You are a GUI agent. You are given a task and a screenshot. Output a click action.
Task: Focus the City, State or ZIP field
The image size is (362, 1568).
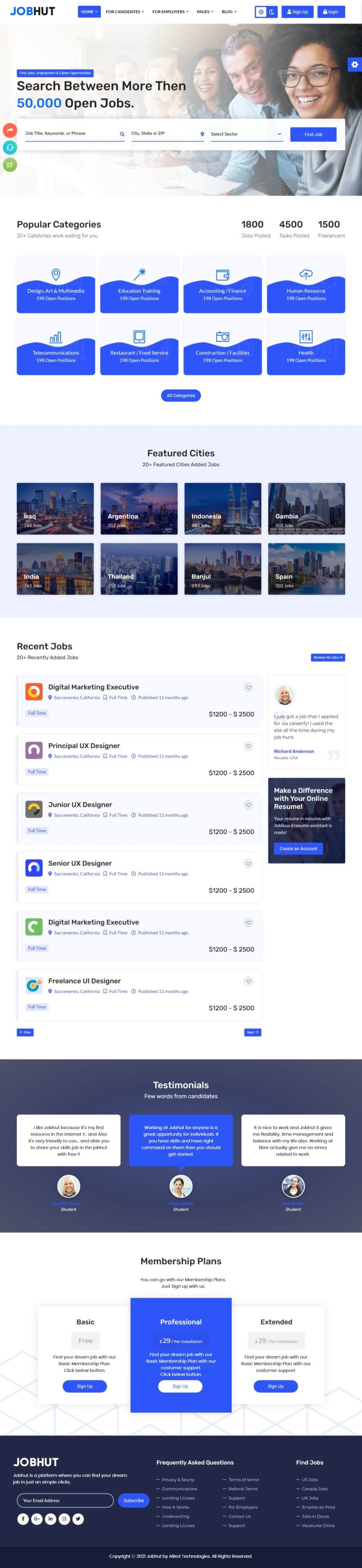(167, 134)
